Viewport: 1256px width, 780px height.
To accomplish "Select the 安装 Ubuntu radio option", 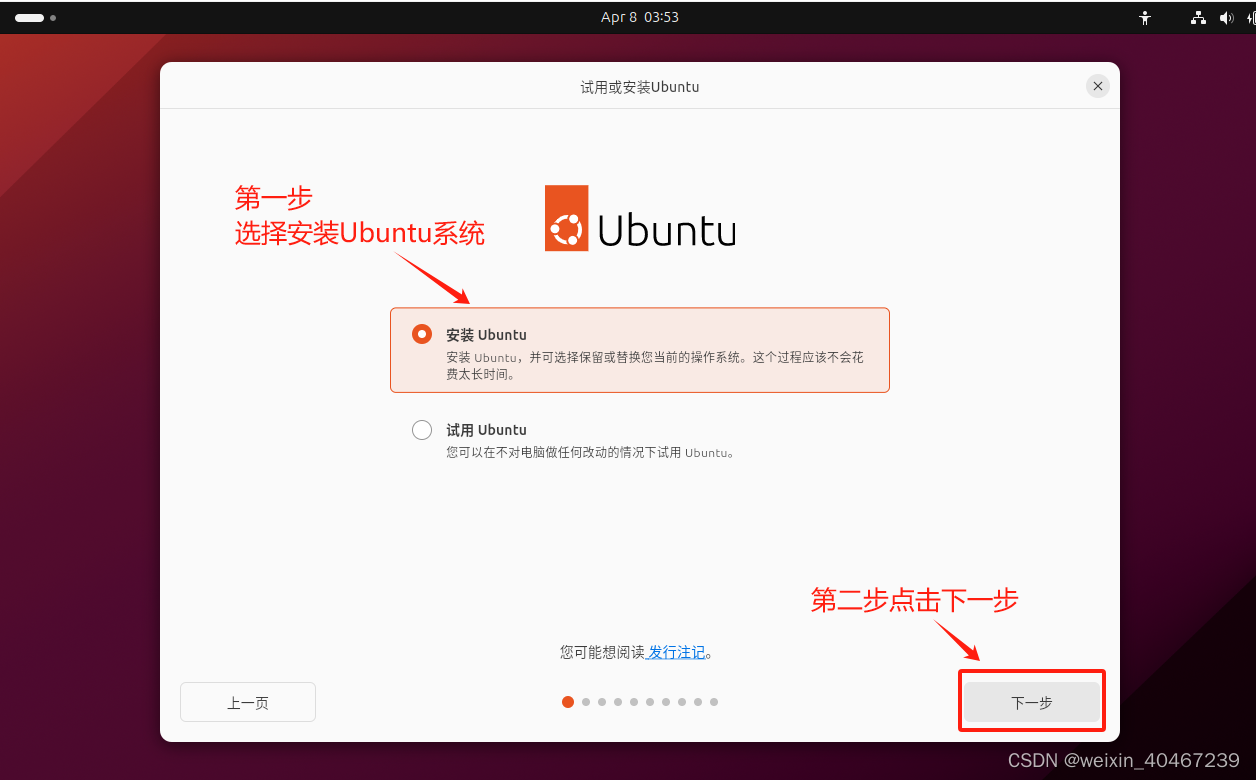I will [x=422, y=334].
